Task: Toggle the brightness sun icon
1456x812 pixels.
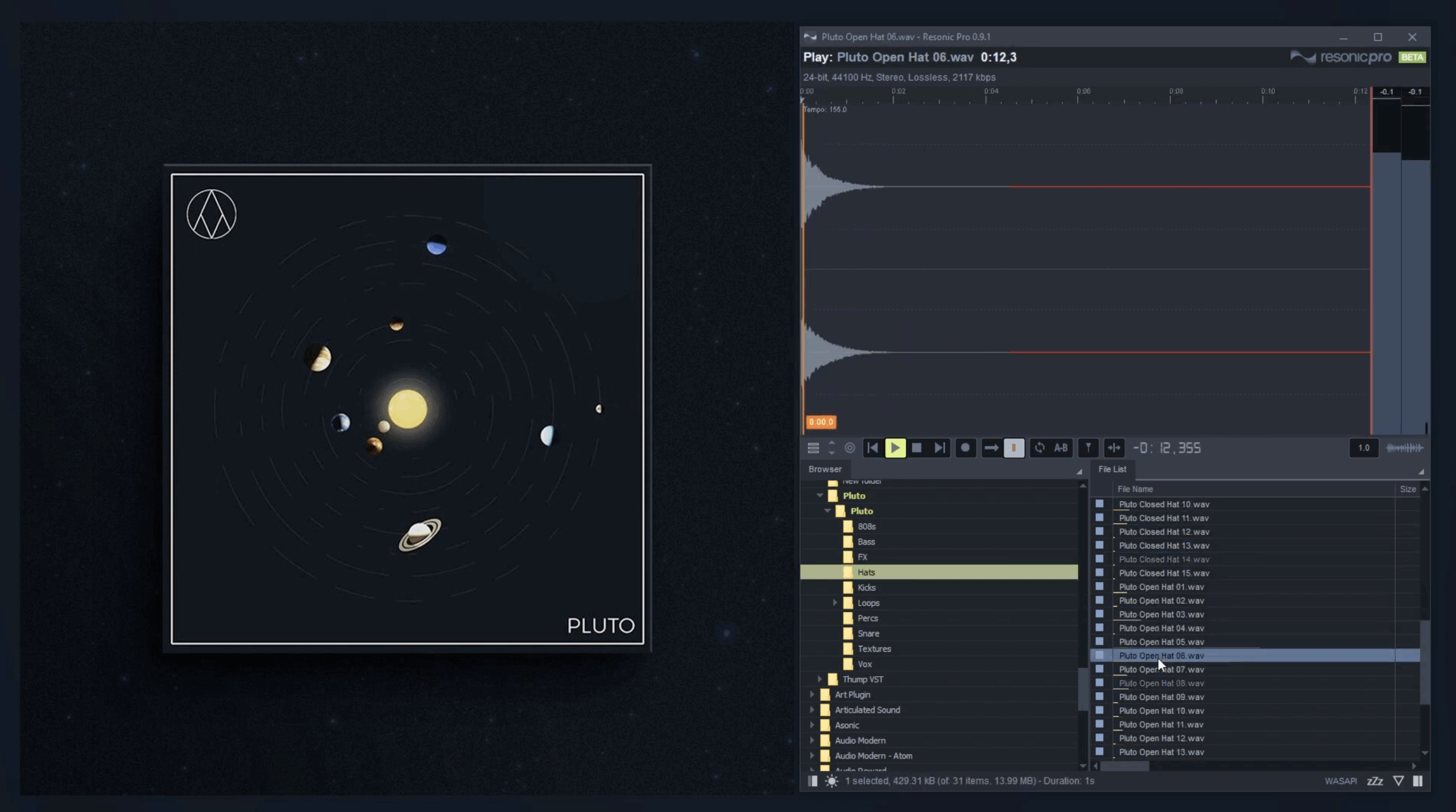Action: point(832,781)
